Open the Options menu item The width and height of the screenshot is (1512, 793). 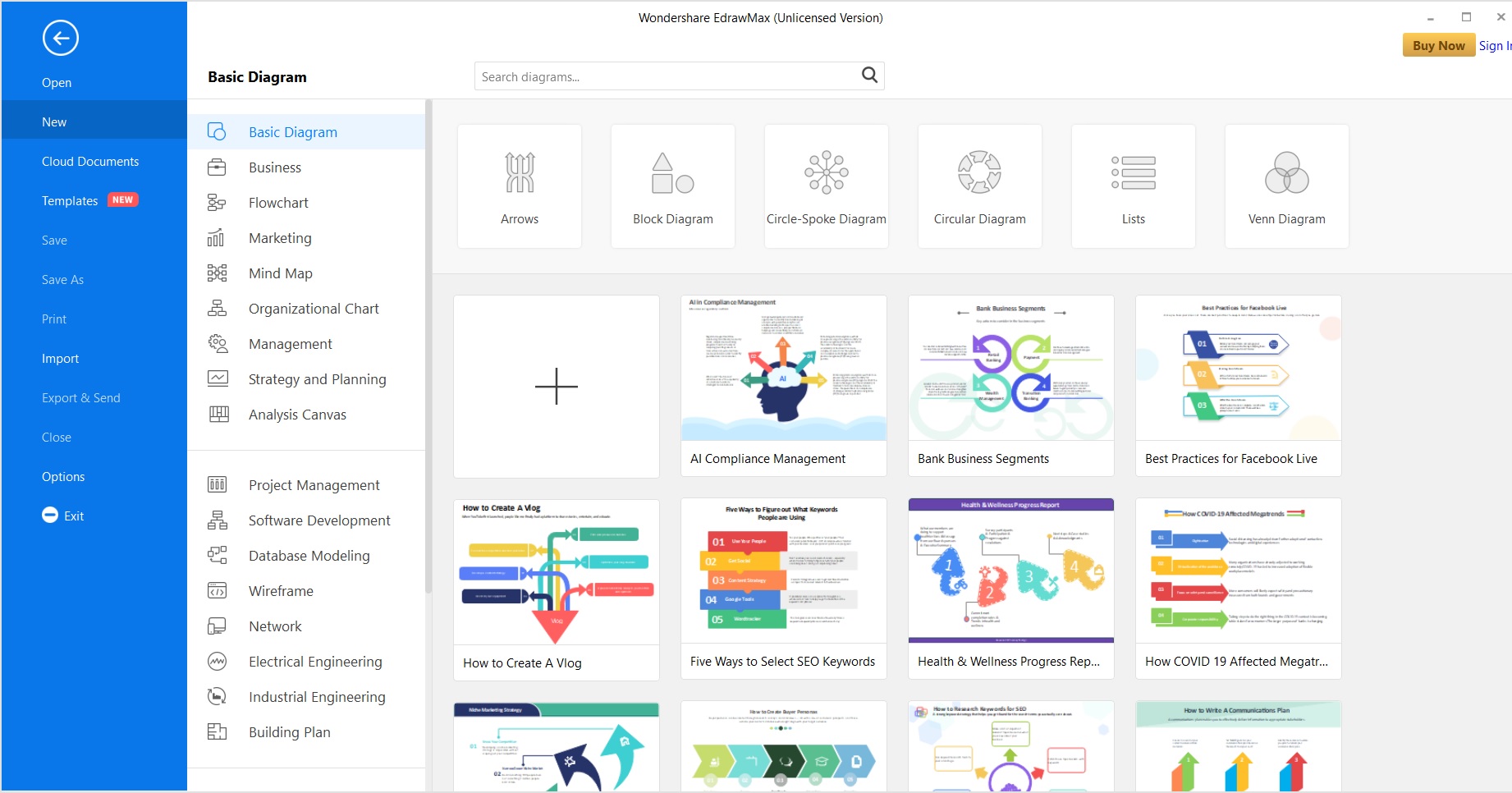[x=63, y=476]
